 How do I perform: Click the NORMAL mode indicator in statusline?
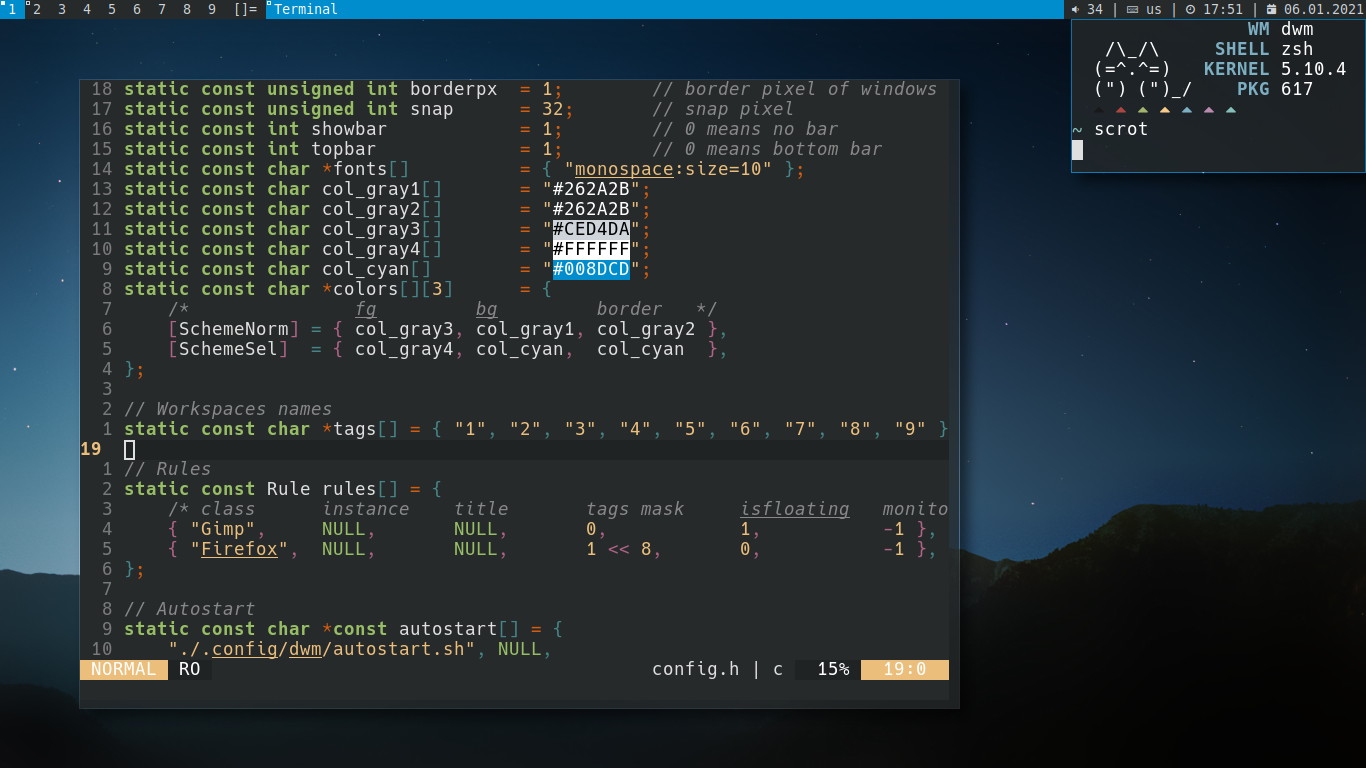tap(123, 669)
